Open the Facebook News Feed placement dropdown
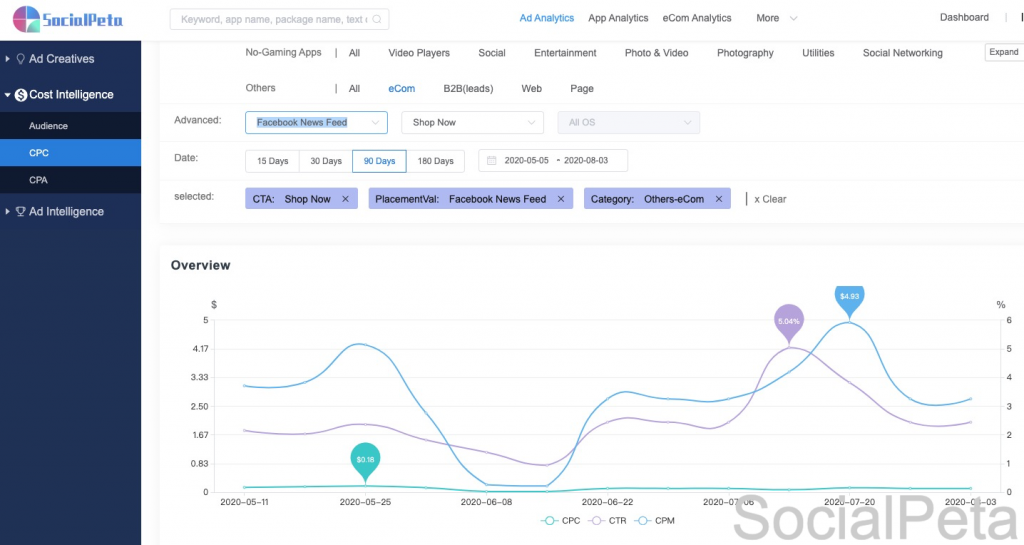Screen dimensions: 1024x545 click(317, 123)
